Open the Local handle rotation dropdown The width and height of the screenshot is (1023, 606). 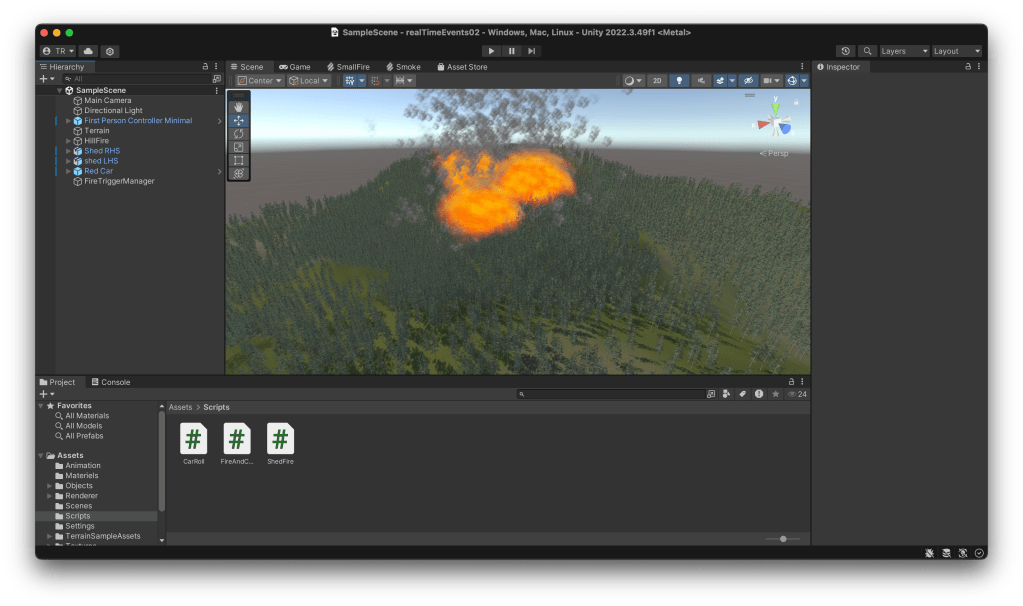click(309, 81)
